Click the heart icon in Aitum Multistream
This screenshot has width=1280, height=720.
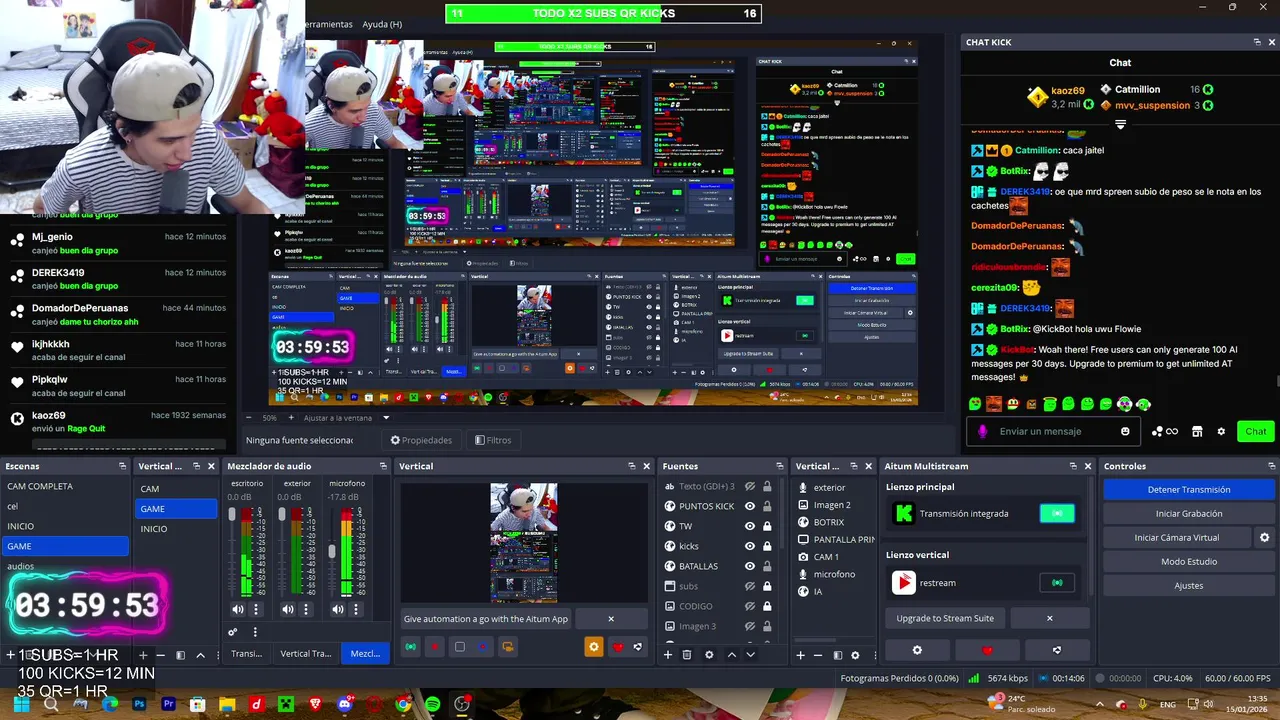988,650
